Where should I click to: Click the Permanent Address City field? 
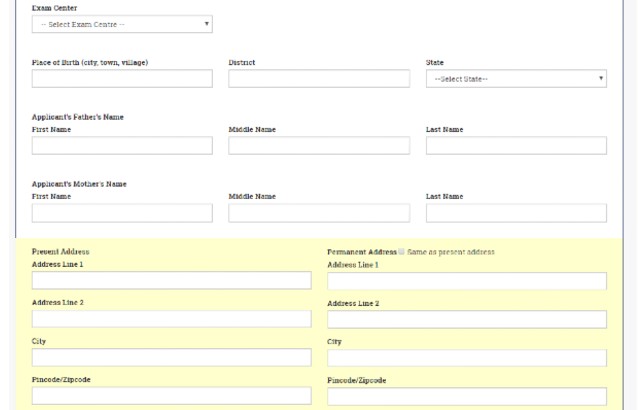tap(466, 358)
